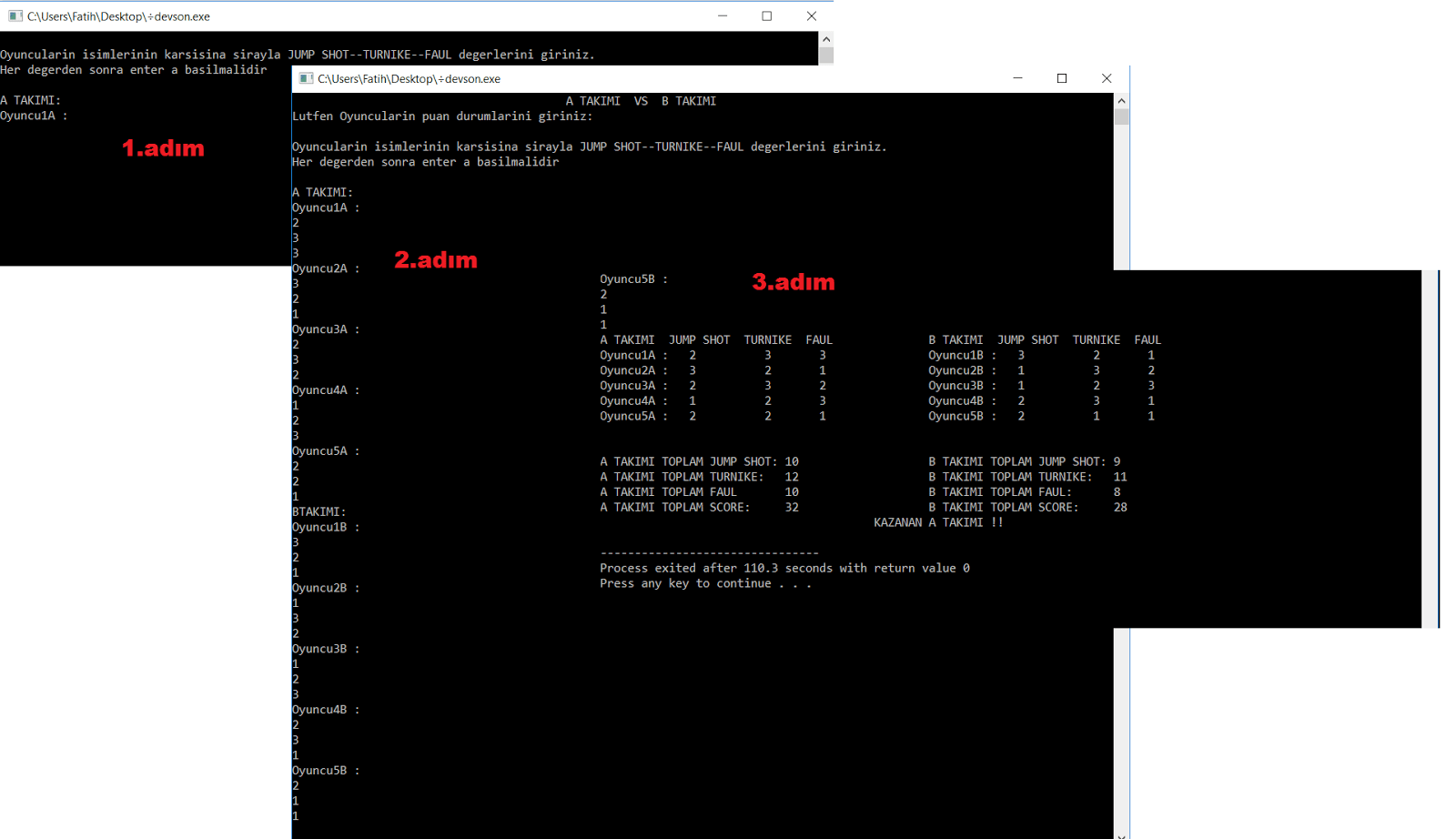Click the "B TAKIMI TOPLAM FAUL: 8" line
Screen dimensions: 1456x839
tap(1025, 492)
